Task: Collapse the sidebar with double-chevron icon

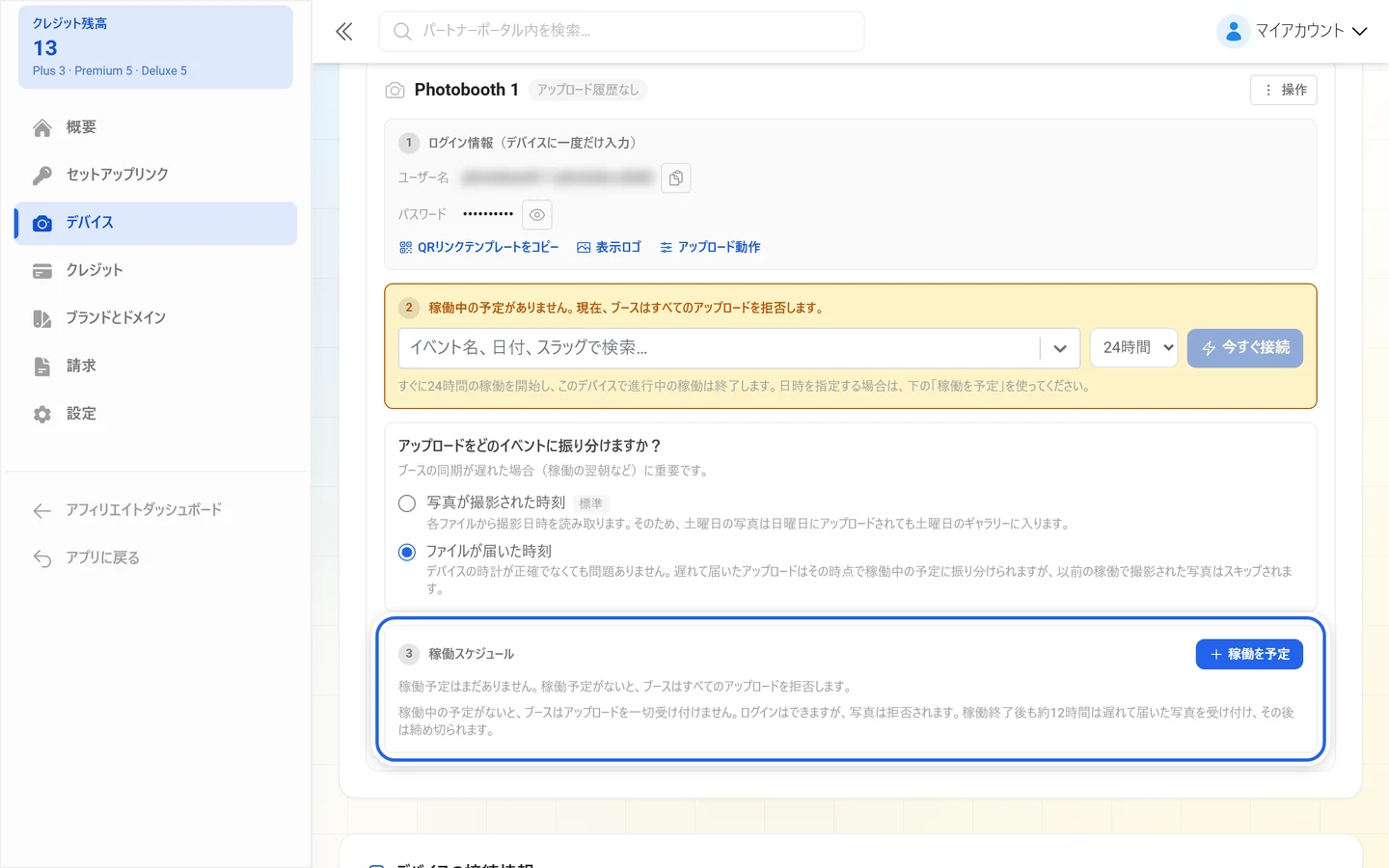Action: (343, 31)
